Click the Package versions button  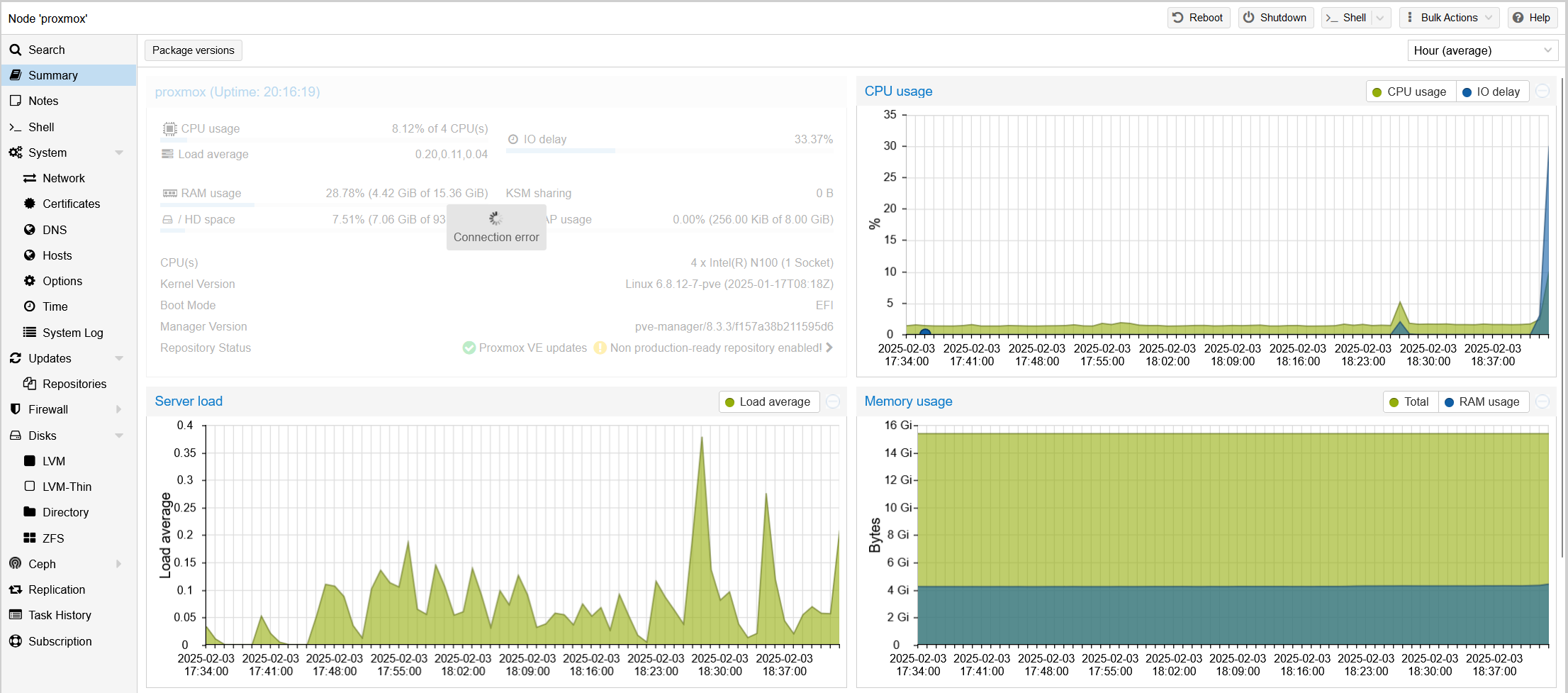point(193,50)
